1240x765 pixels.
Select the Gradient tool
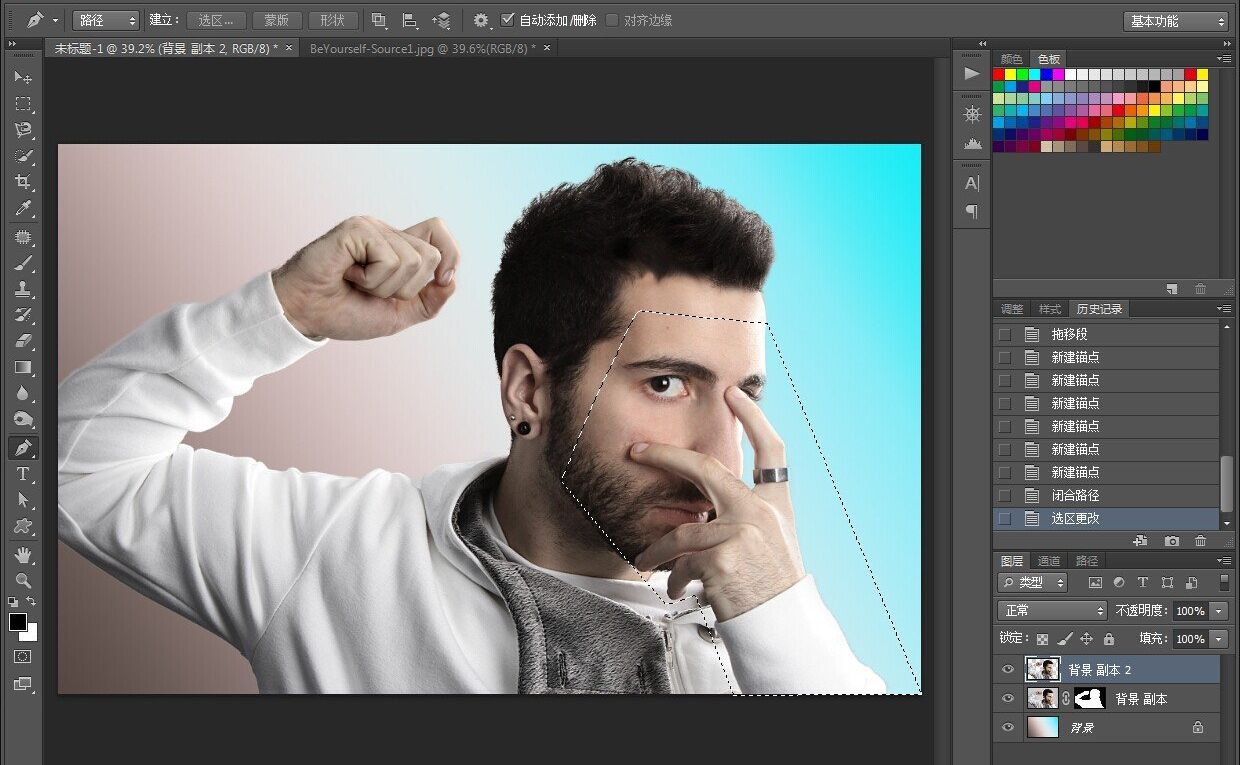23,367
